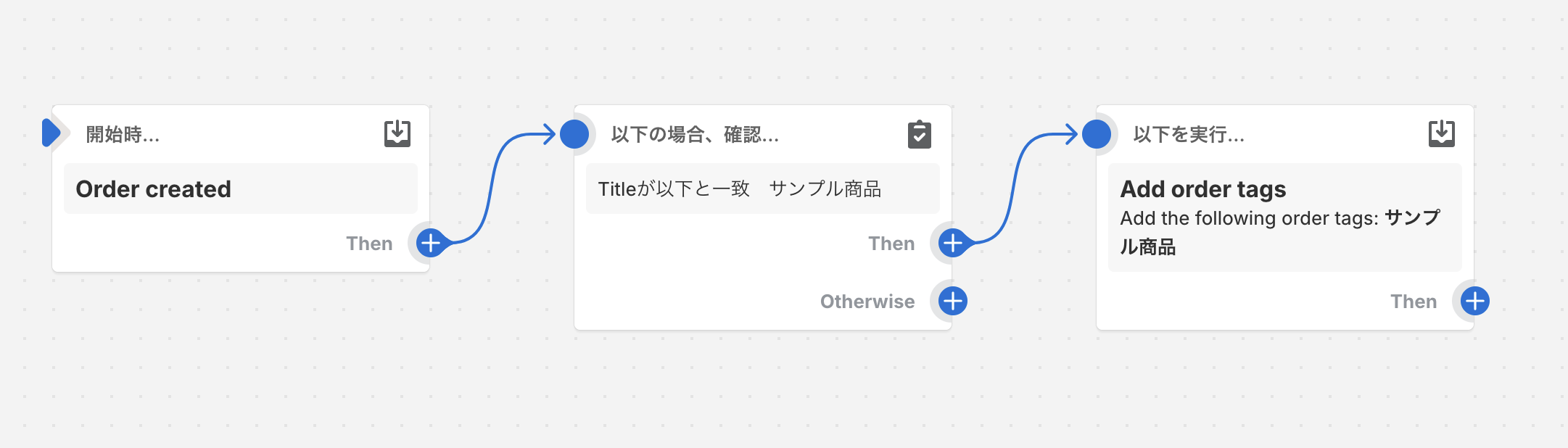Viewport: 1568px width, 448px height.
Task: Edit the Titleが以下と一致 condition row
Action: click(x=762, y=188)
